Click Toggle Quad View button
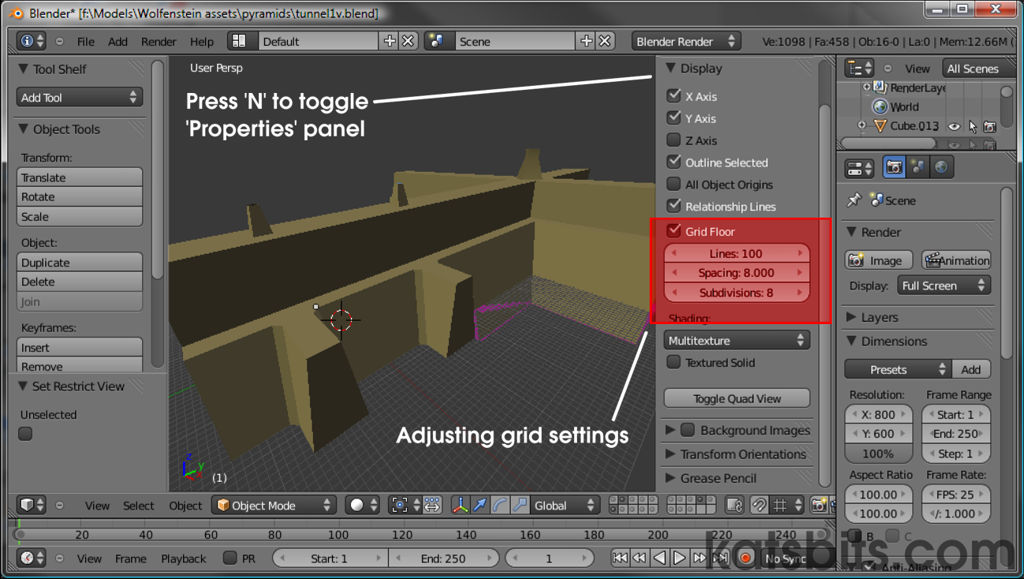 (x=737, y=398)
